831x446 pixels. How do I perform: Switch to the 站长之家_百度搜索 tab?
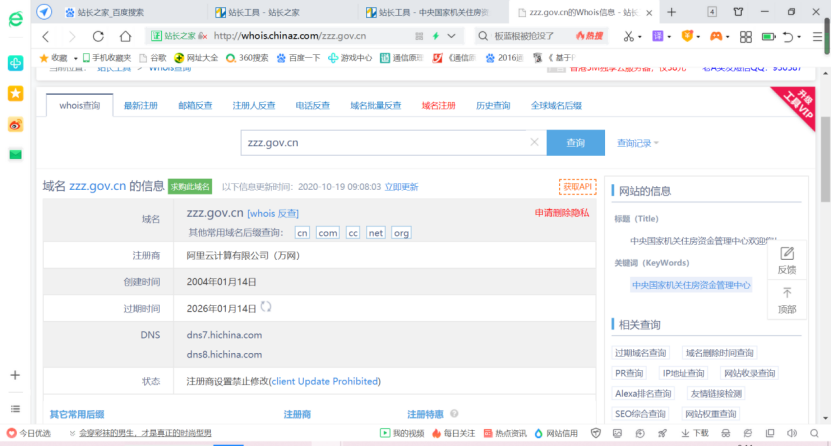pos(111,12)
